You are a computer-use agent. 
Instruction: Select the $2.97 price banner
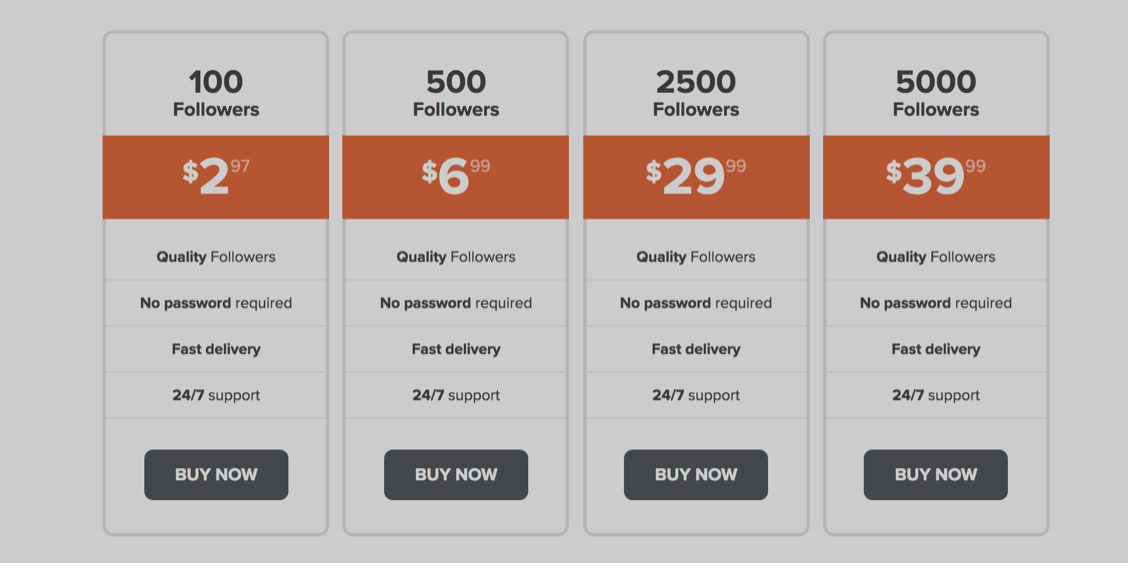pyautogui.click(x=216, y=177)
